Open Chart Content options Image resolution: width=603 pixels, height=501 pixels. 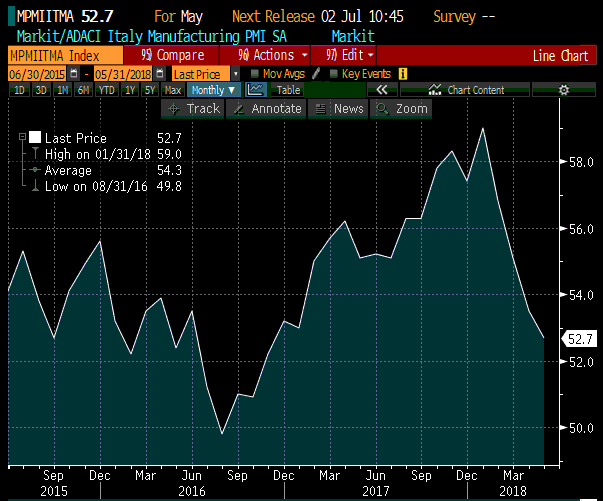pyautogui.click(x=465, y=90)
